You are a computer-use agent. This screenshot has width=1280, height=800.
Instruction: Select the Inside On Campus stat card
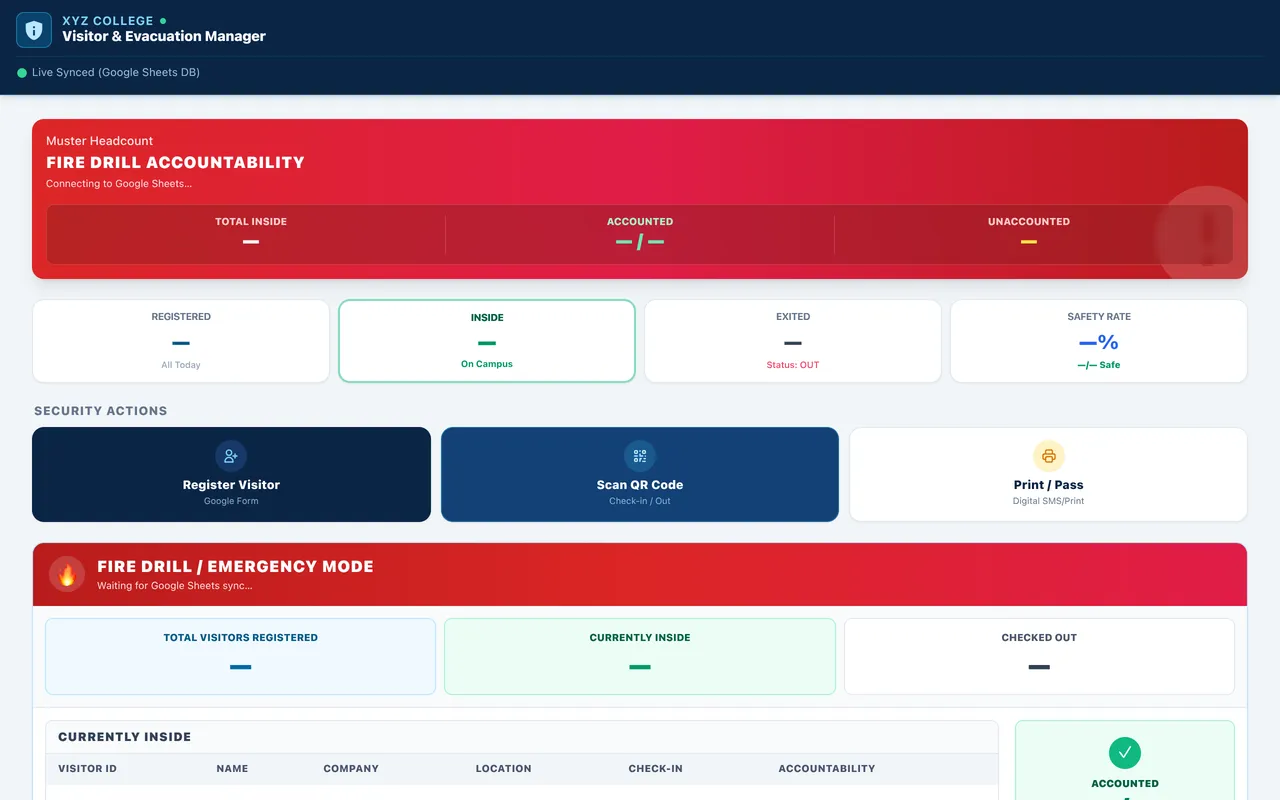coord(487,341)
